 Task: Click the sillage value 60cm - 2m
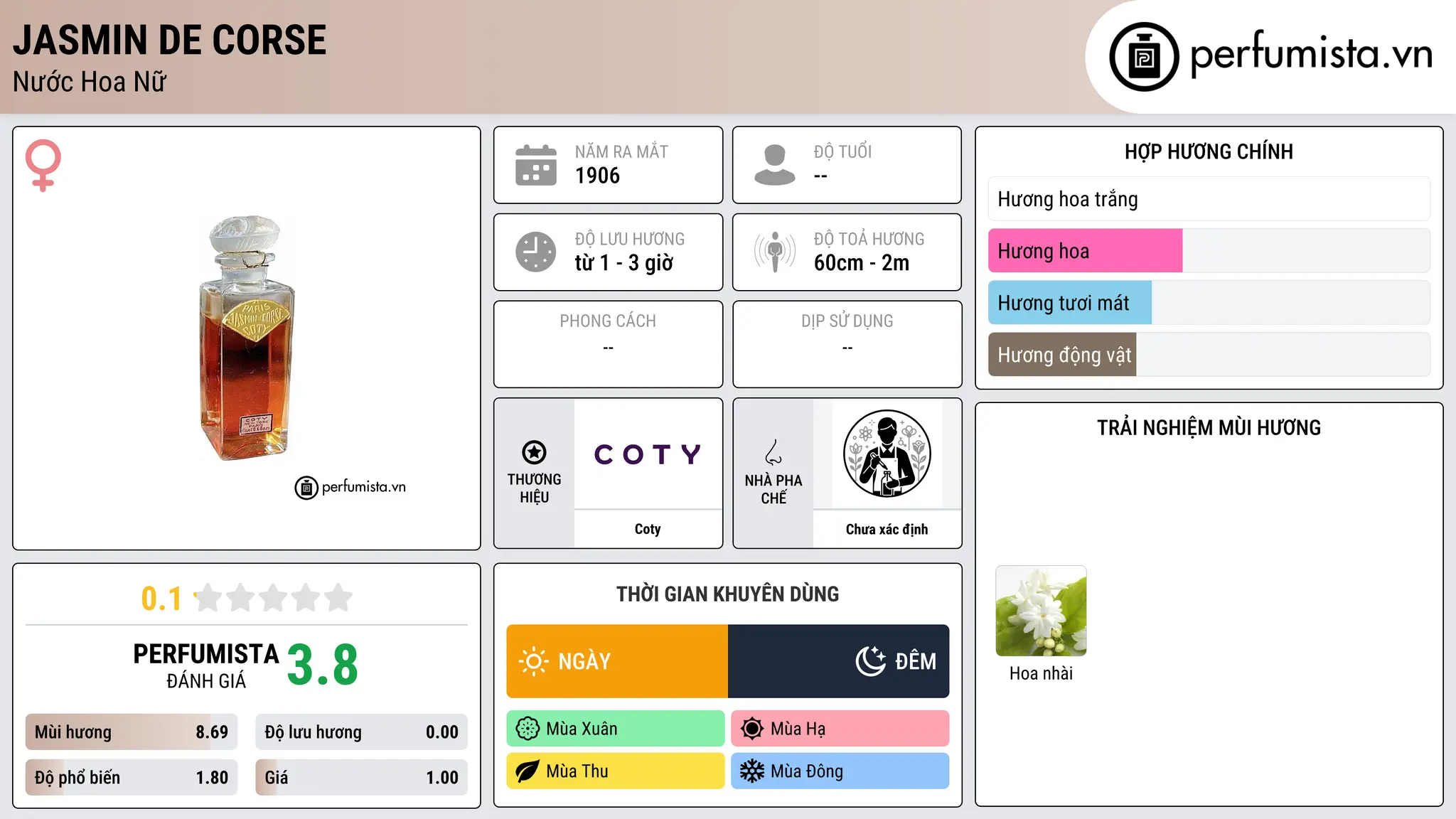(862, 263)
